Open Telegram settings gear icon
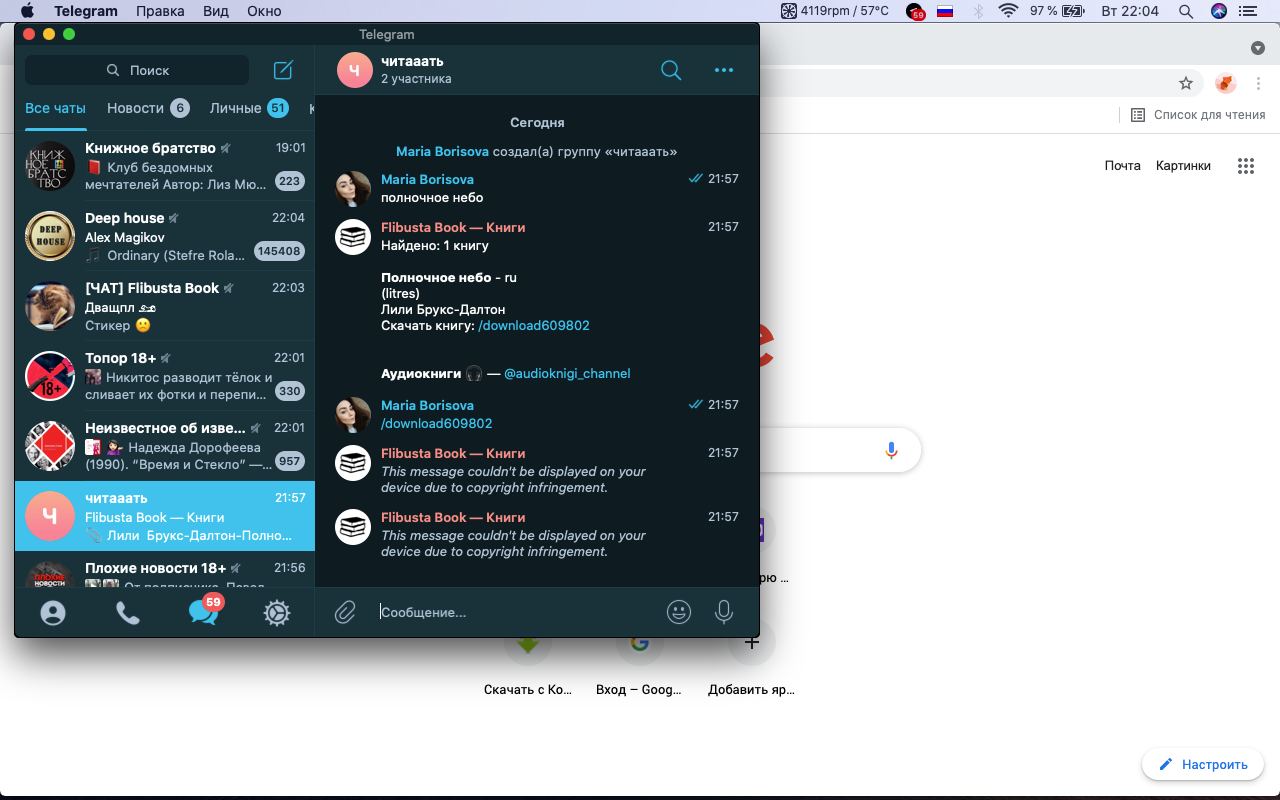 click(x=277, y=612)
